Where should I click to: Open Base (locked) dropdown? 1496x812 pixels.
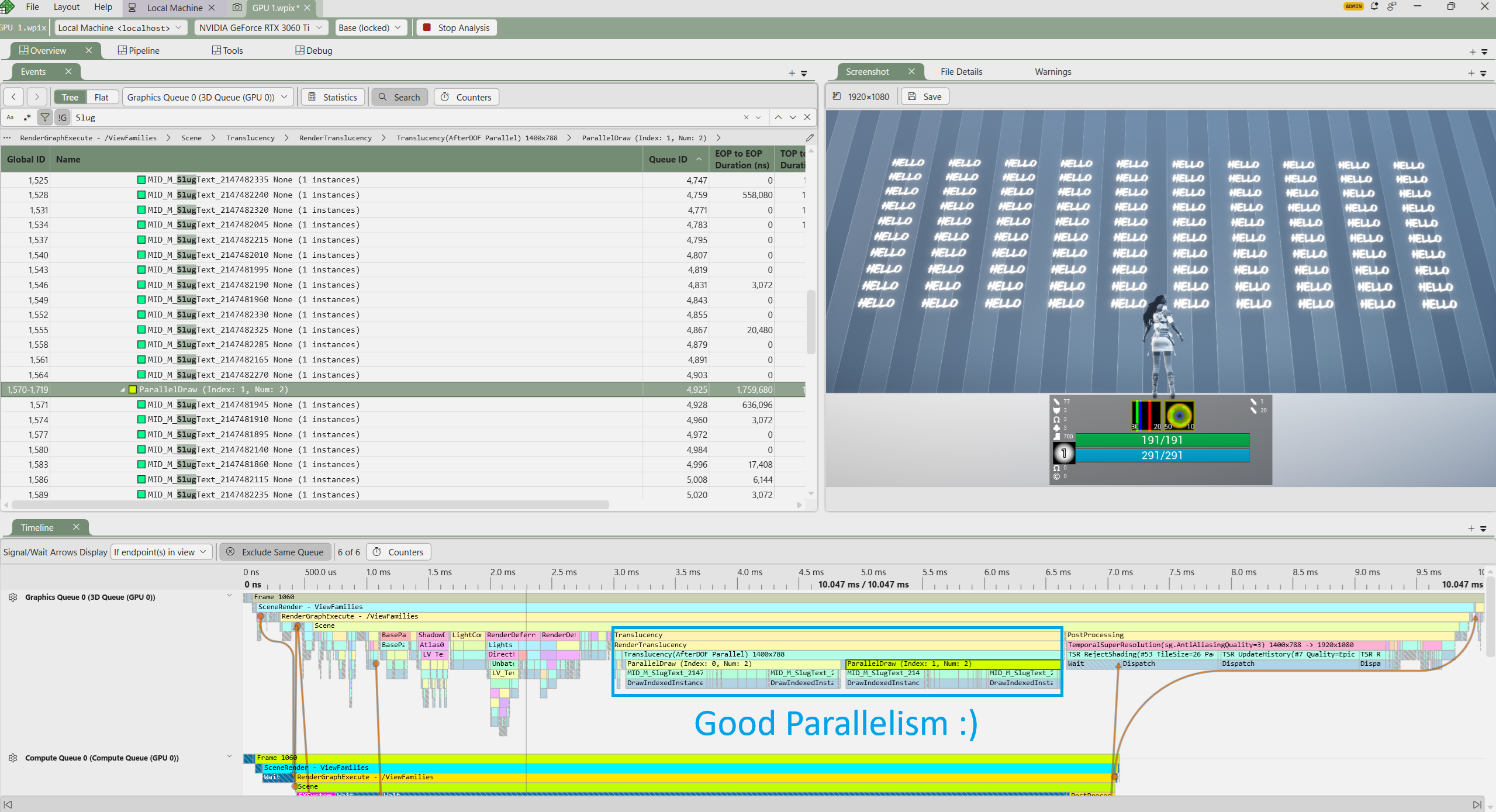click(x=371, y=27)
